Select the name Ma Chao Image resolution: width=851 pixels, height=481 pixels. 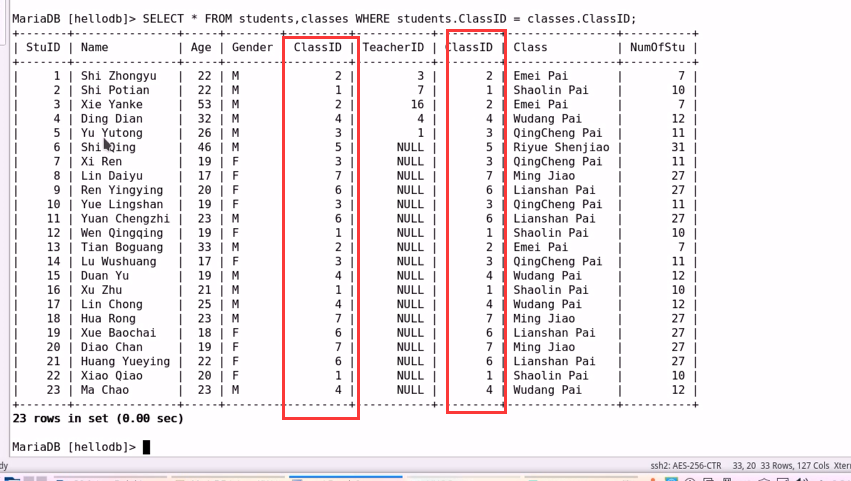click(x=105, y=390)
